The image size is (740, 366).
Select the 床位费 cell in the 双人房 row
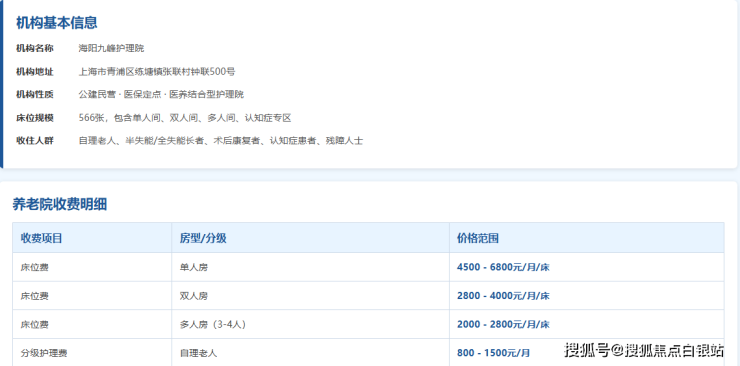coord(92,296)
